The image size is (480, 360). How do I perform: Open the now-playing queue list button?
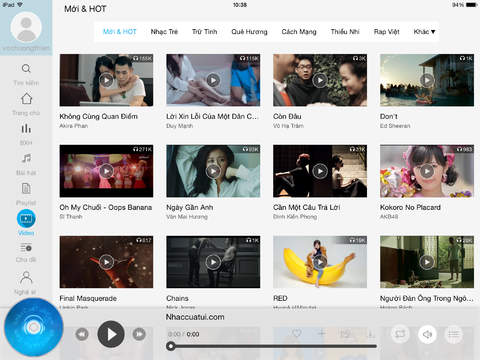pos(454,334)
